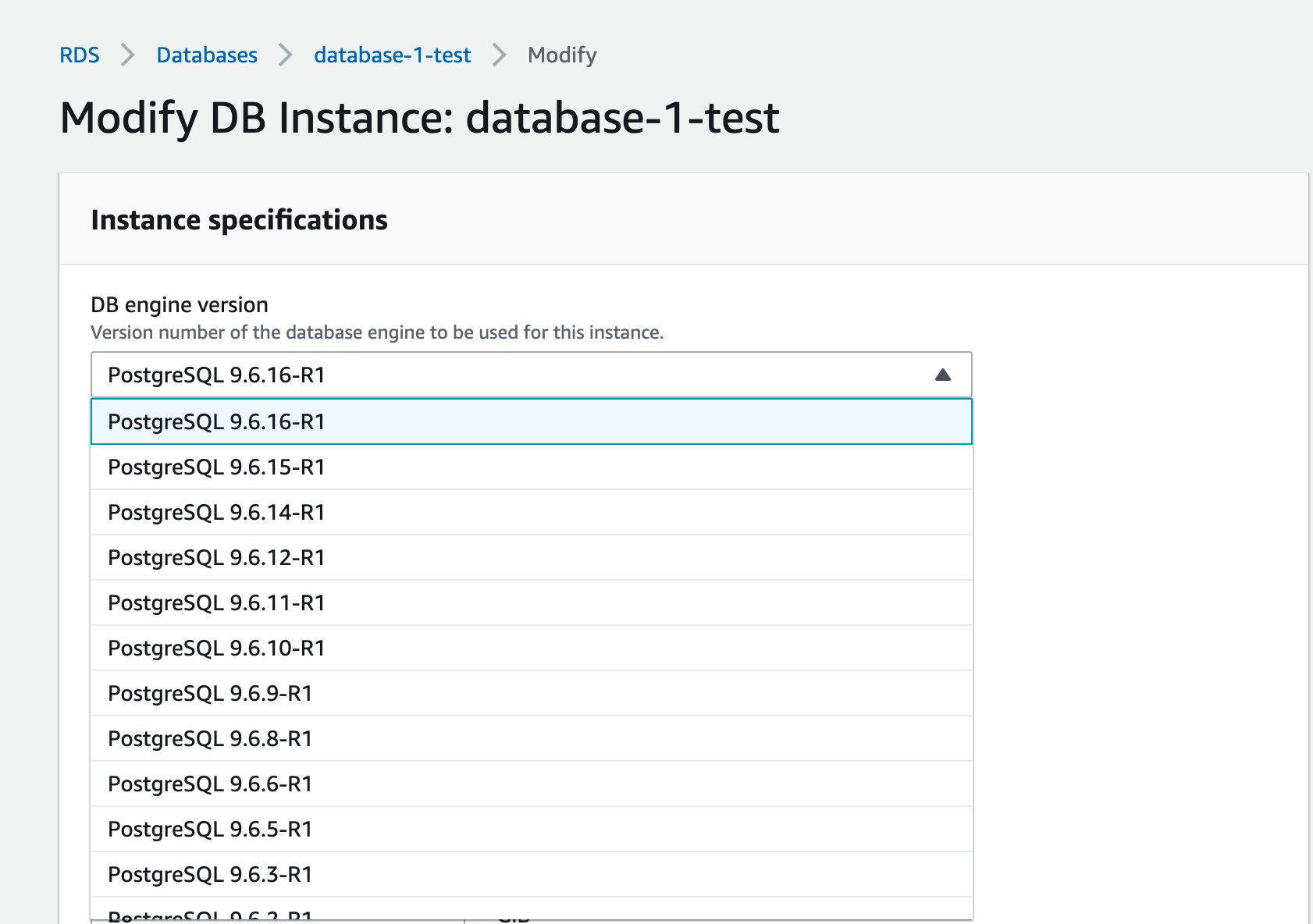Viewport: 1313px width, 924px height.
Task: Click the version number description text
Action: point(377,332)
